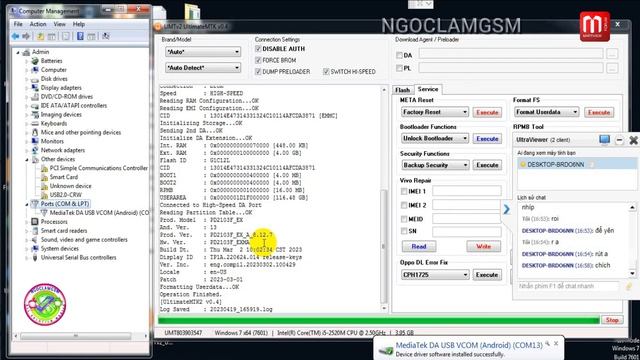This screenshot has height=360, width=640.
Task: Check the IMEI 2 checkbox
Action: coord(404,205)
